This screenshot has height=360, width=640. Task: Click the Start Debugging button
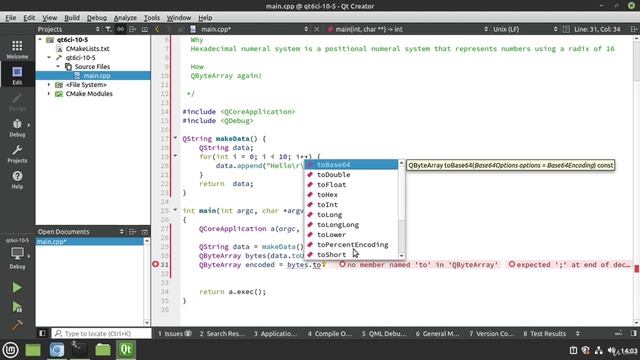17,307
